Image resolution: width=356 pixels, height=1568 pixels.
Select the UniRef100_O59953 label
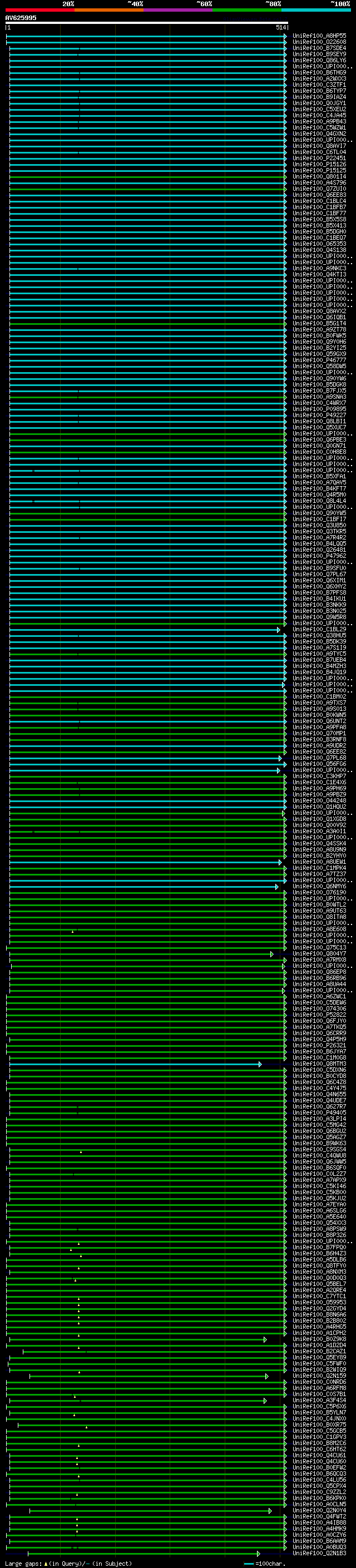pos(319,1303)
